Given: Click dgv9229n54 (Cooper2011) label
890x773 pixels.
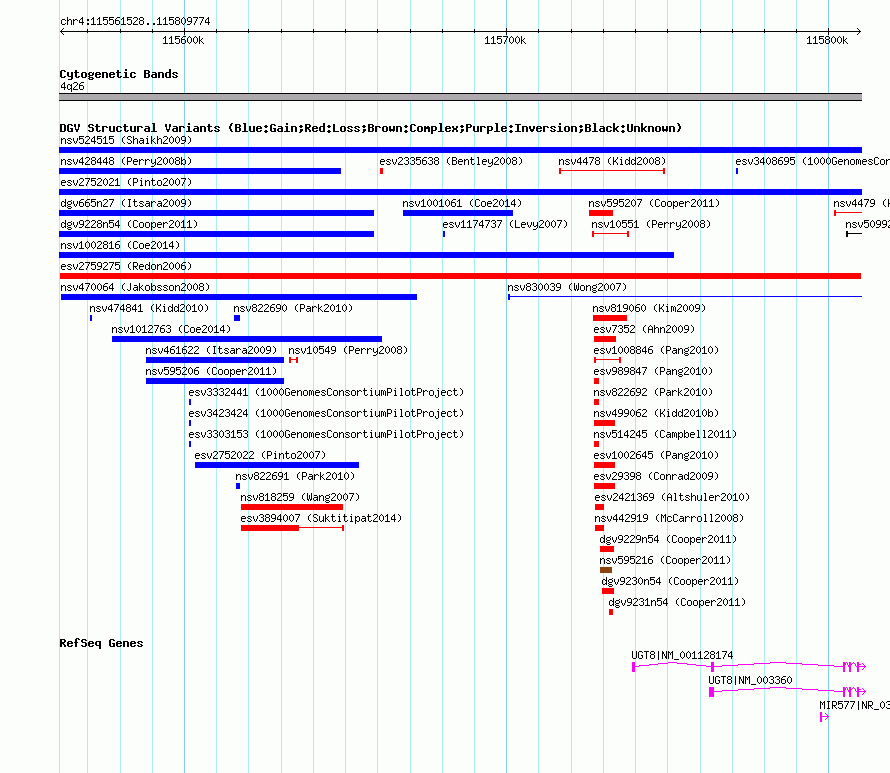Looking at the screenshot, I should [x=668, y=539].
